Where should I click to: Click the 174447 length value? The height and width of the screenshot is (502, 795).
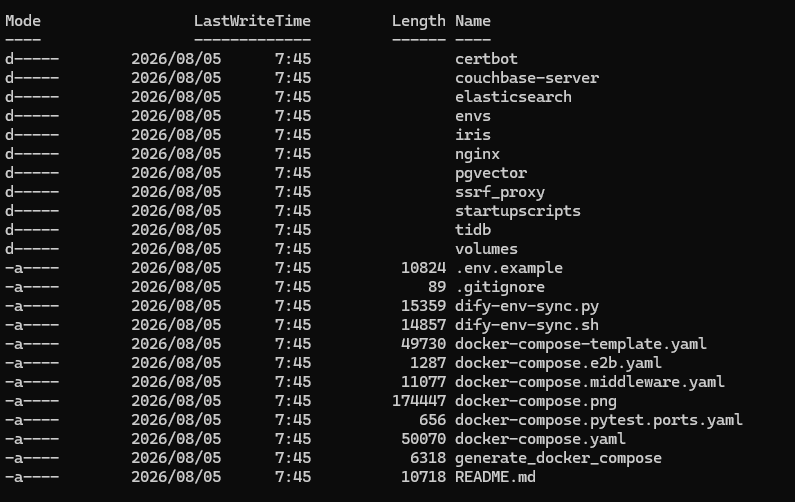[x=419, y=401]
